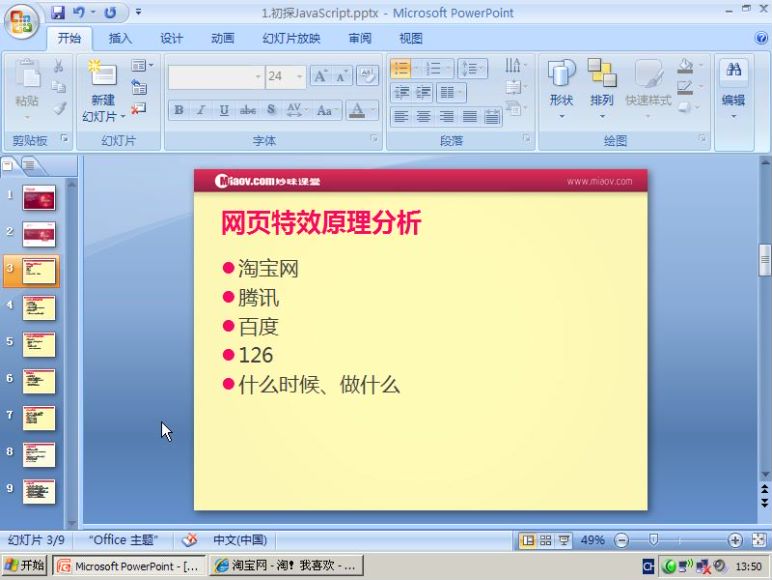
Task: Save the presentation using quick access toolbar
Action: coord(58,13)
